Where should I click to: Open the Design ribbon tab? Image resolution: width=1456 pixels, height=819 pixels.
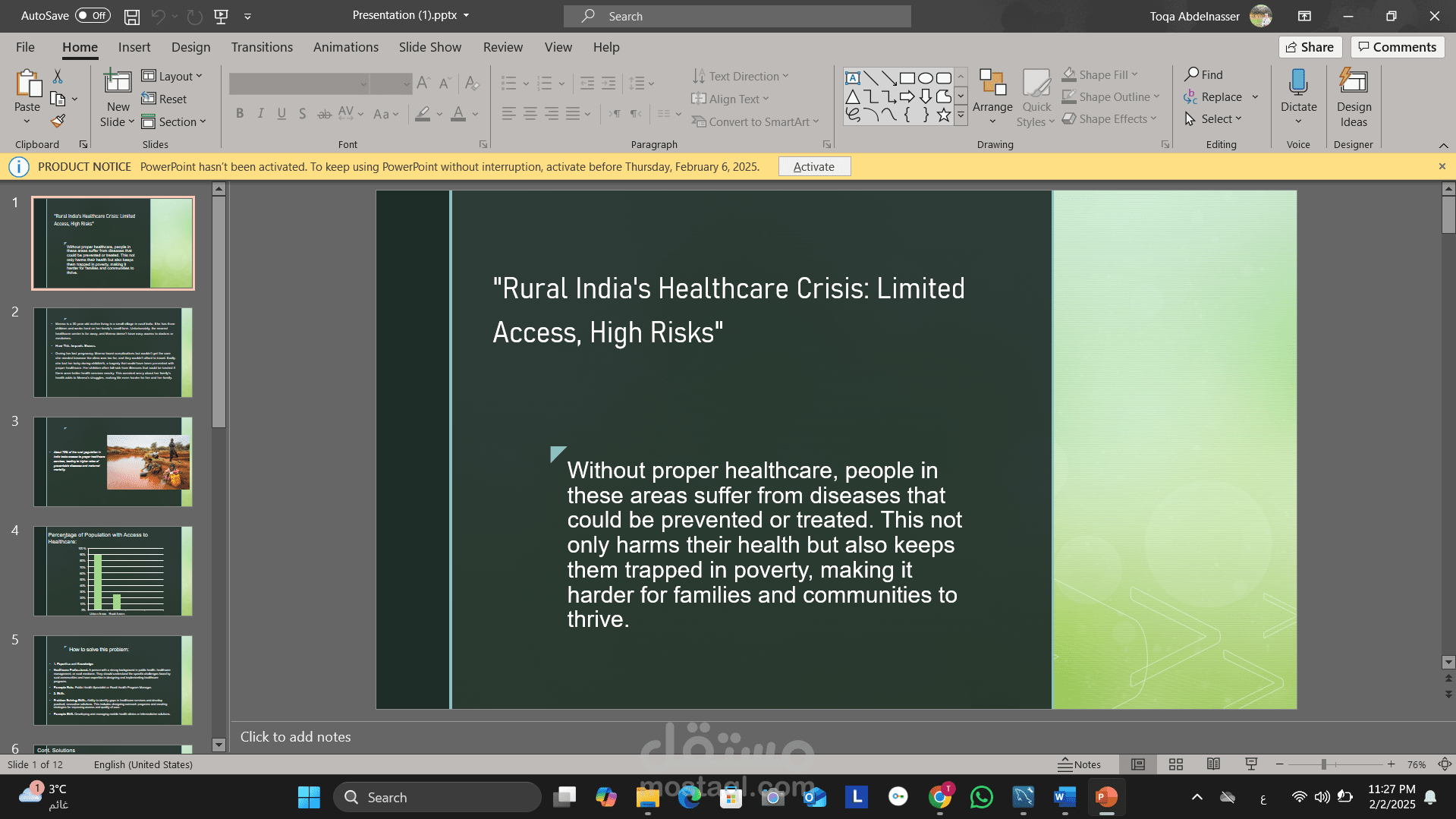click(x=191, y=47)
